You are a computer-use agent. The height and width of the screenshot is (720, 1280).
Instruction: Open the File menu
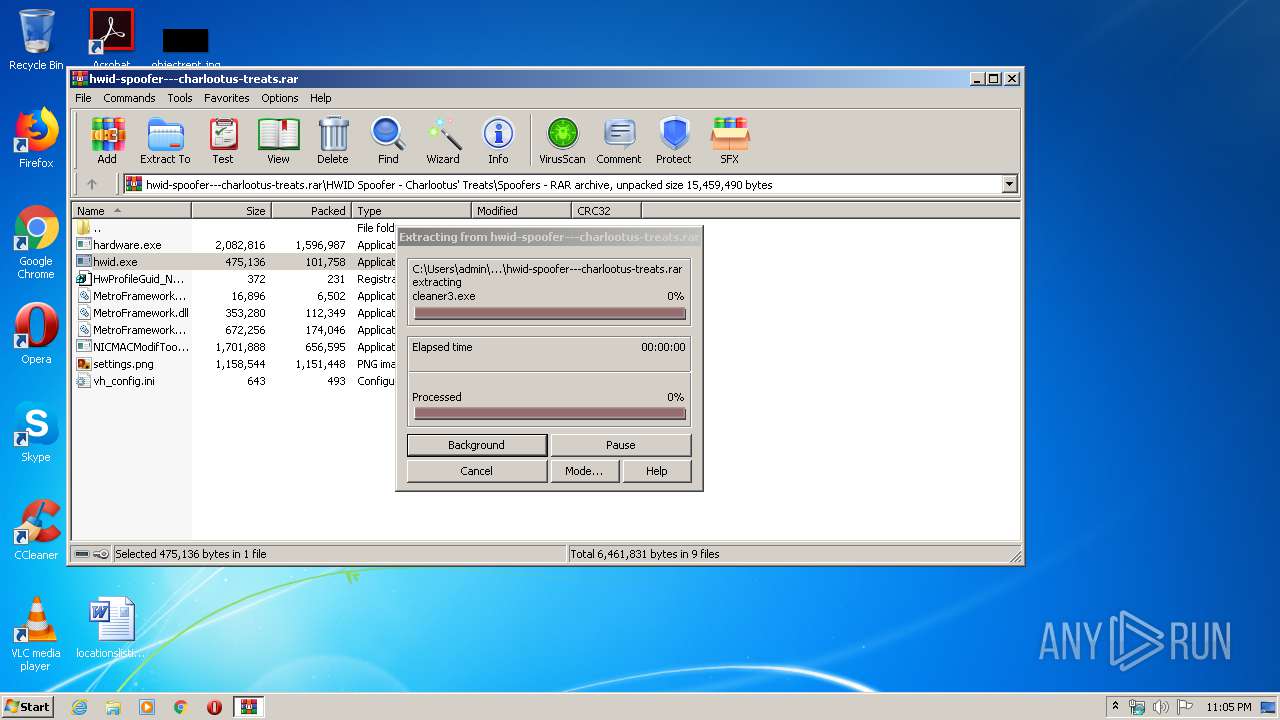click(x=83, y=98)
